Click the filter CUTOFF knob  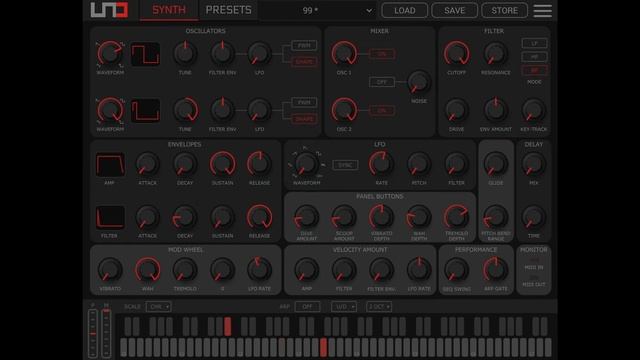[x=457, y=53]
